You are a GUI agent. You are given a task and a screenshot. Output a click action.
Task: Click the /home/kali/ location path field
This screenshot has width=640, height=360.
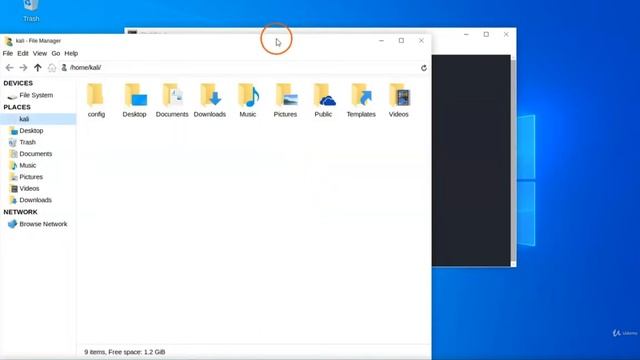point(239,68)
